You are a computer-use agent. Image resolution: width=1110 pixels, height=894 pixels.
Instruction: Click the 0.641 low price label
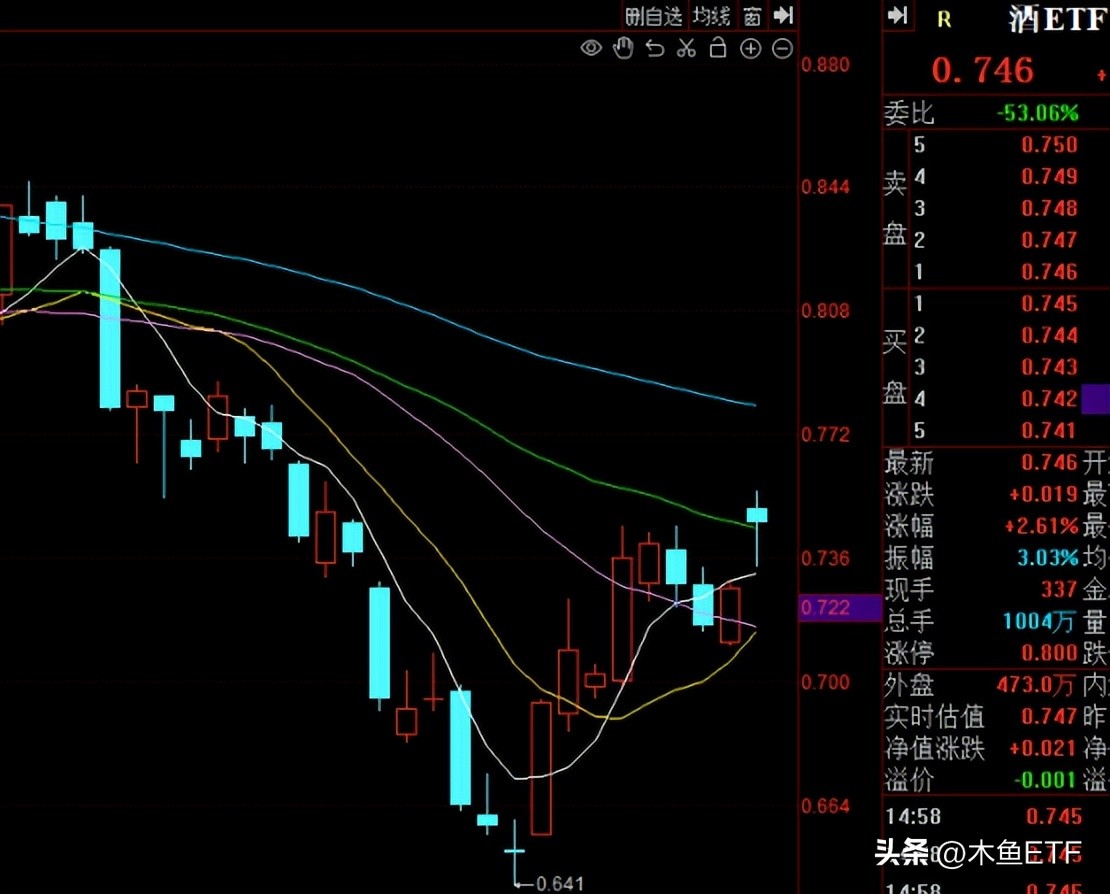click(x=560, y=883)
